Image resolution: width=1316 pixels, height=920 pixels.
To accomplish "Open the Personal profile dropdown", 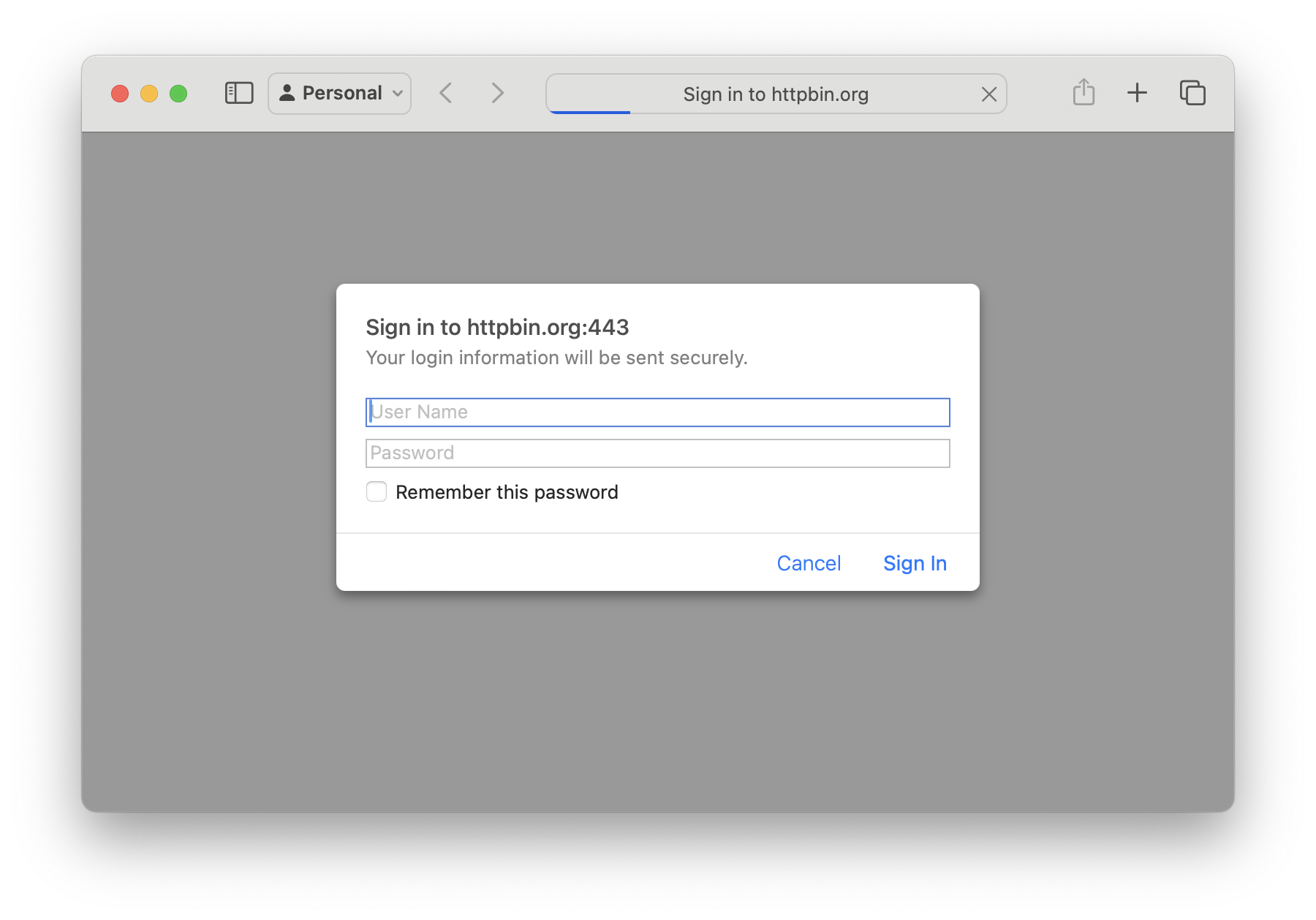I will click(x=340, y=93).
